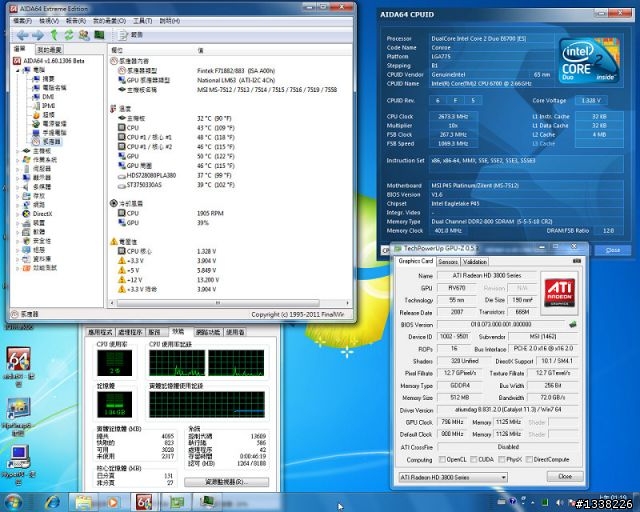
Task: Enable the DirectCompute checkbox in GPU-Z
Action: click(529, 460)
